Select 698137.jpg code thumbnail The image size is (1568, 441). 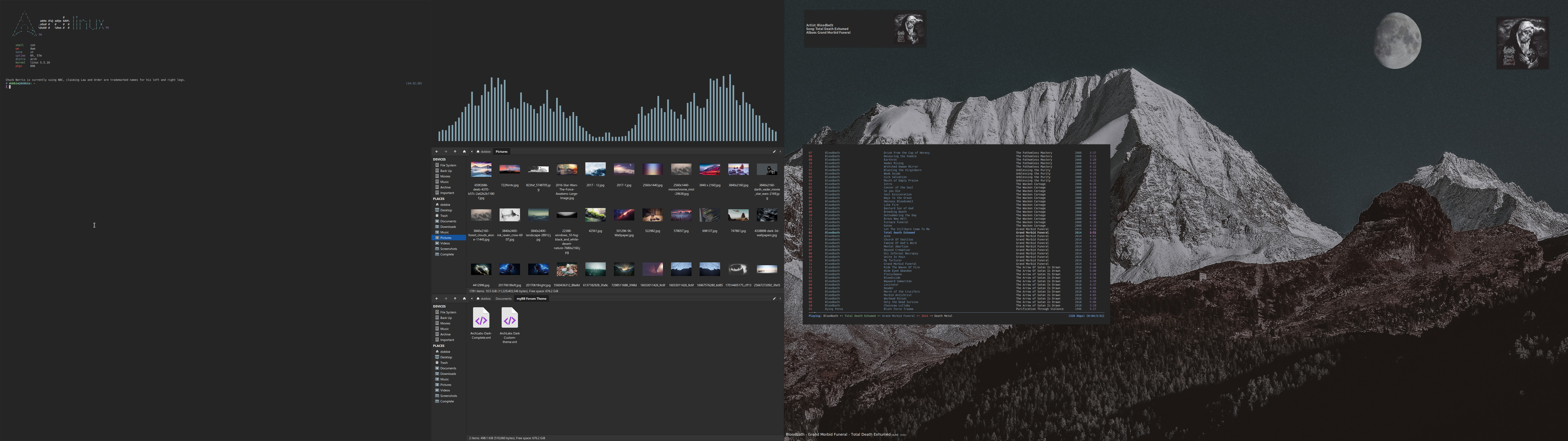pyautogui.click(x=710, y=215)
